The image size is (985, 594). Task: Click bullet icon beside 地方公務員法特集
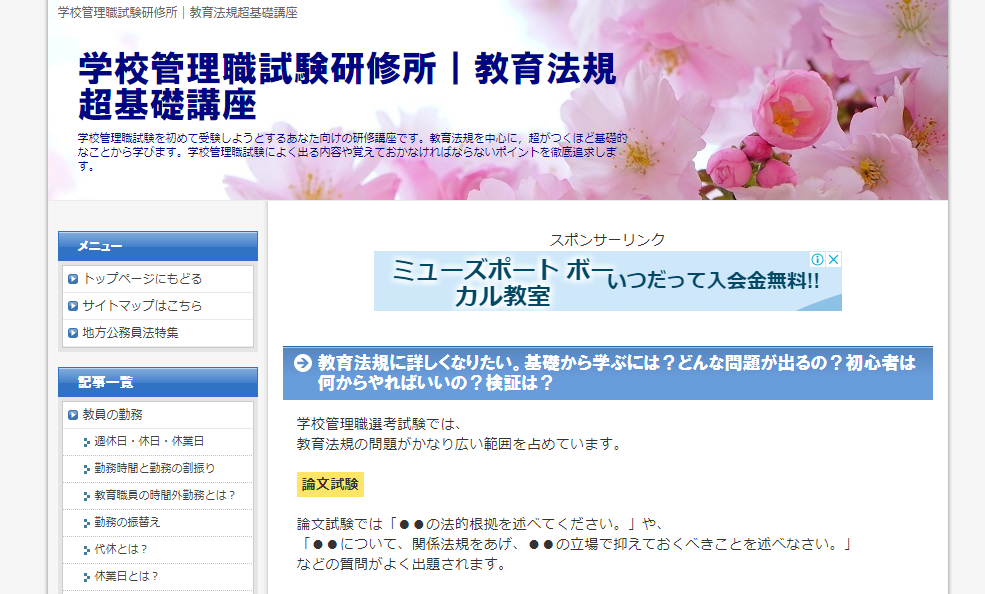click(x=73, y=333)
